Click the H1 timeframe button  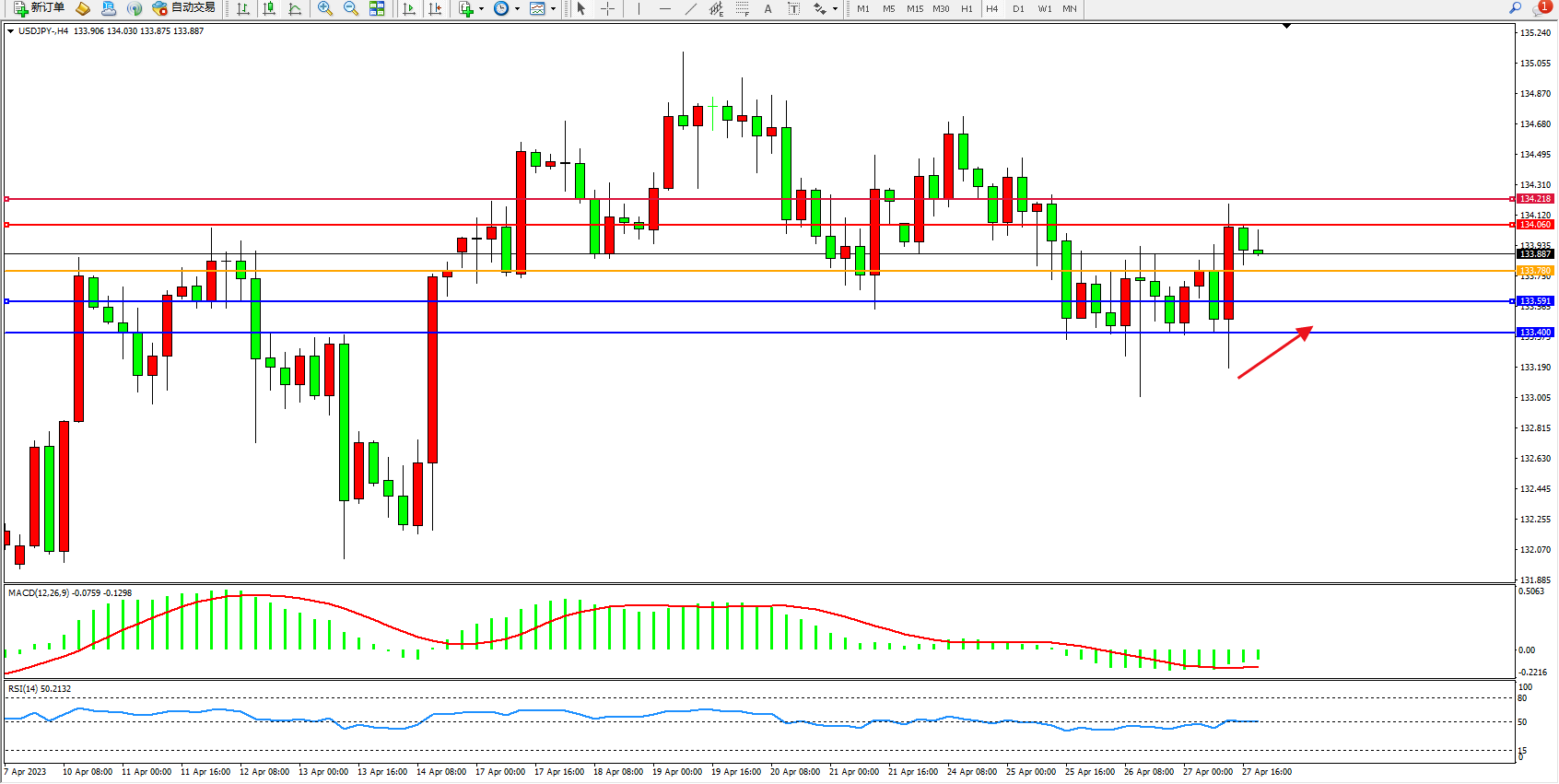pos(967,9)
